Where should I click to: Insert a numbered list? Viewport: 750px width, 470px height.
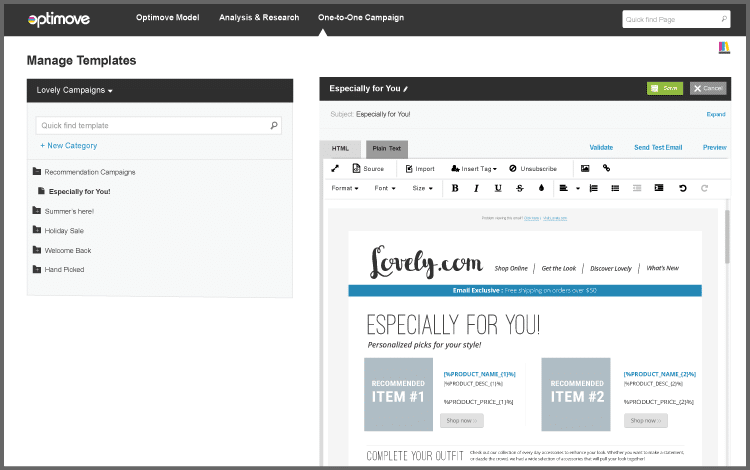[x=594, y=188]
